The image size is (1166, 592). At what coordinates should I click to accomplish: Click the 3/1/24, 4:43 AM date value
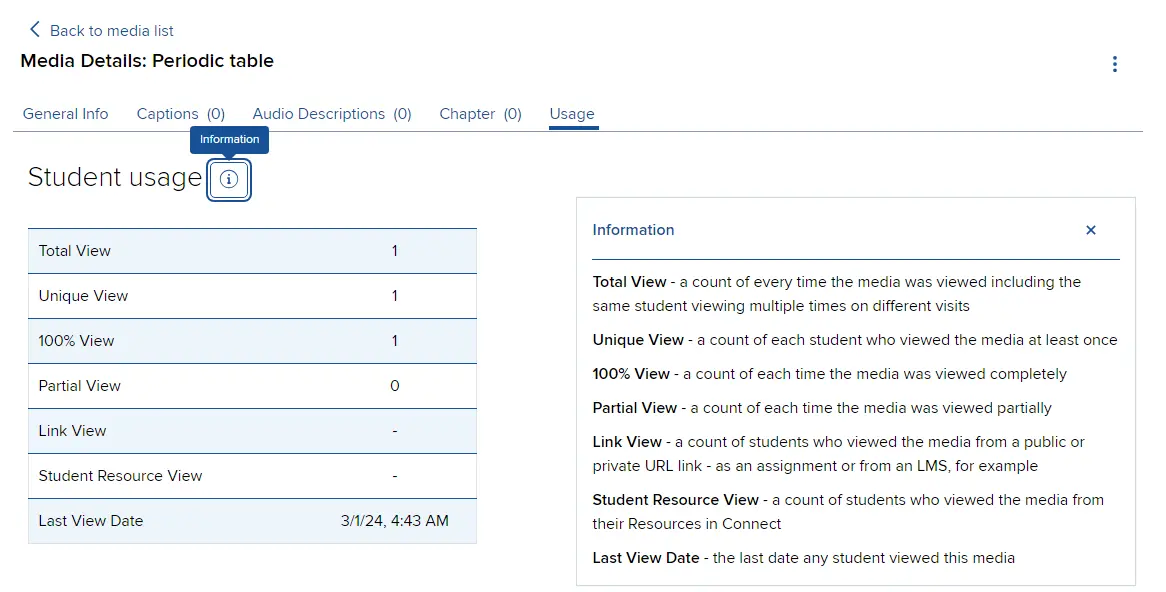pyautogui.click(x=395, y=521)
